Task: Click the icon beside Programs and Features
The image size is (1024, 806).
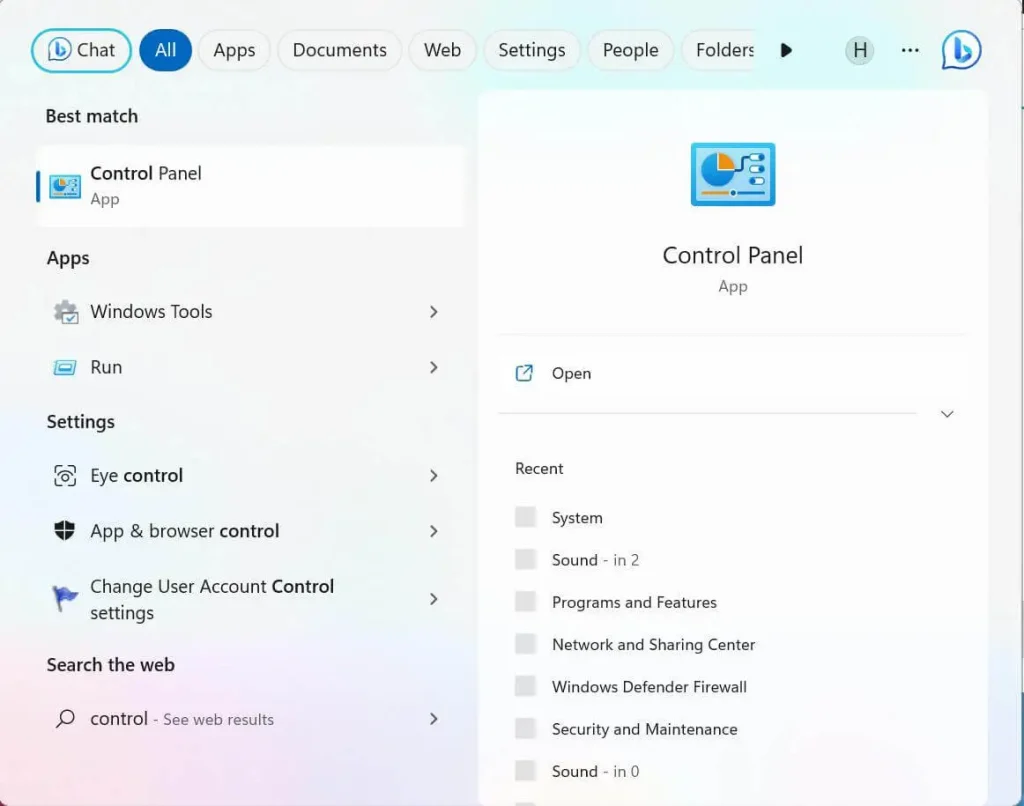Action: pyautogui.click(x=525, y=602)
